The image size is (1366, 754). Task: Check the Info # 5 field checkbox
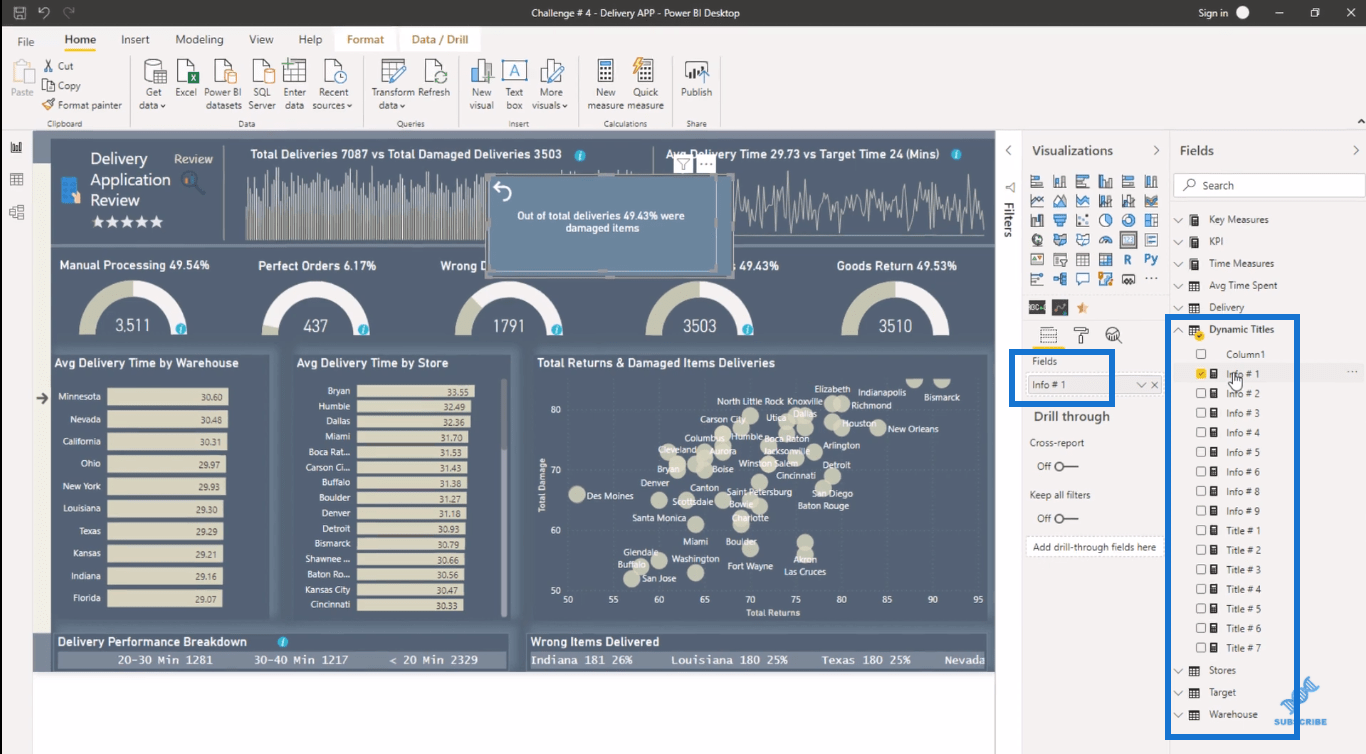[1201, 452]
